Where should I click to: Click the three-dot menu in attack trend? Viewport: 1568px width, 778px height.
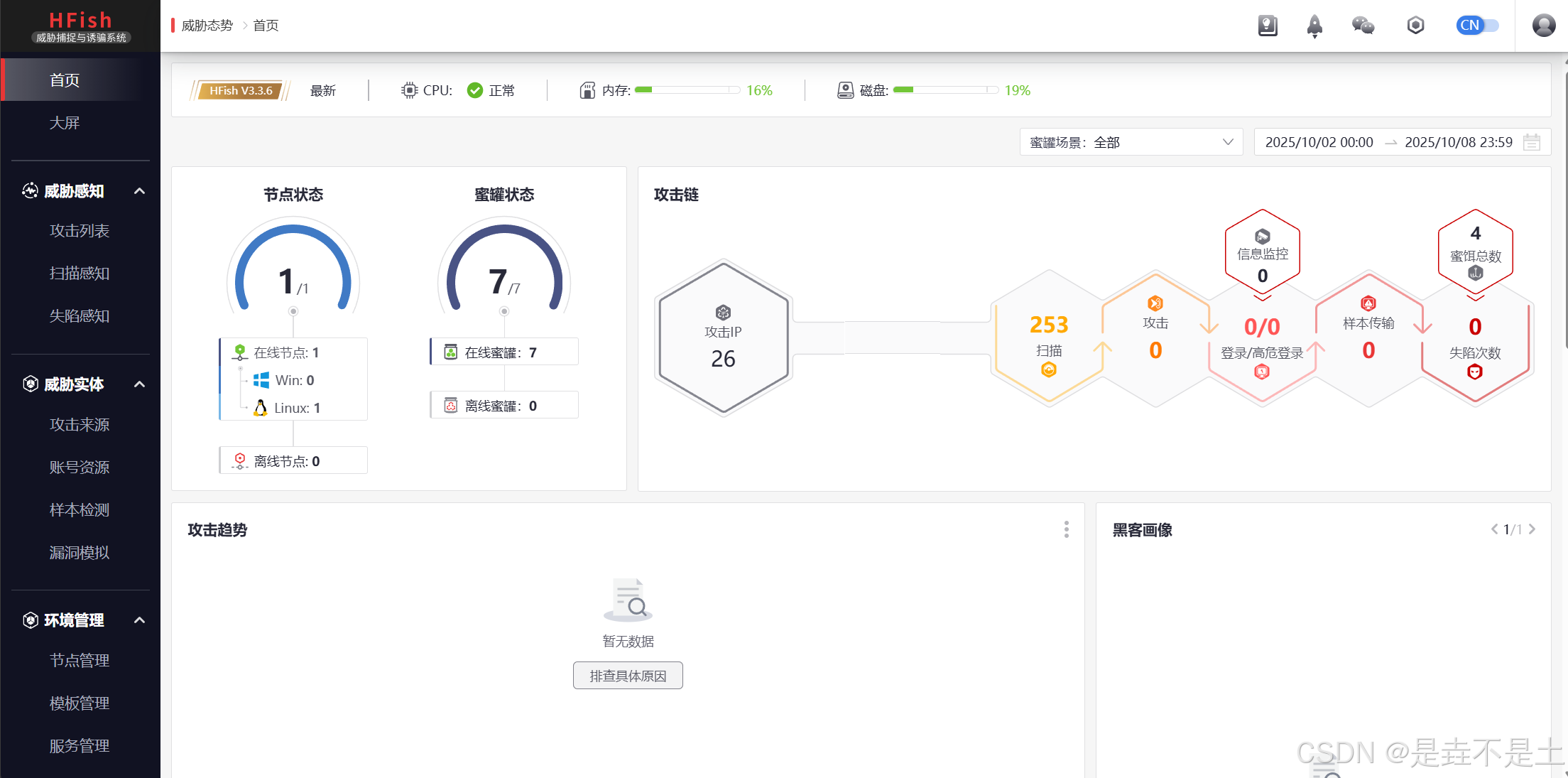tap(1066, 529)
